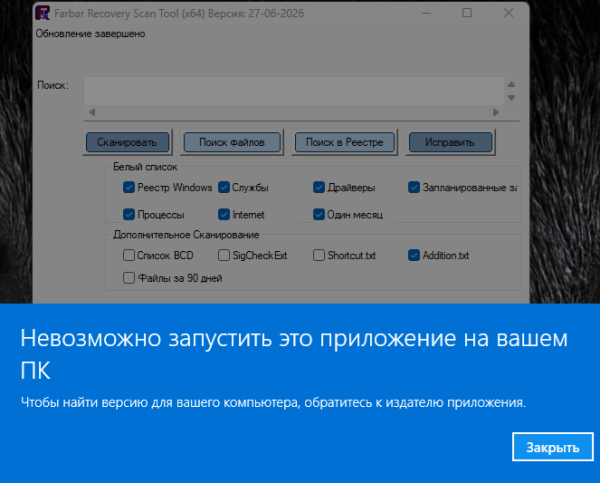Click the Поиск: label
Viewport: 600px width, 483px height.
pos(53,85)
